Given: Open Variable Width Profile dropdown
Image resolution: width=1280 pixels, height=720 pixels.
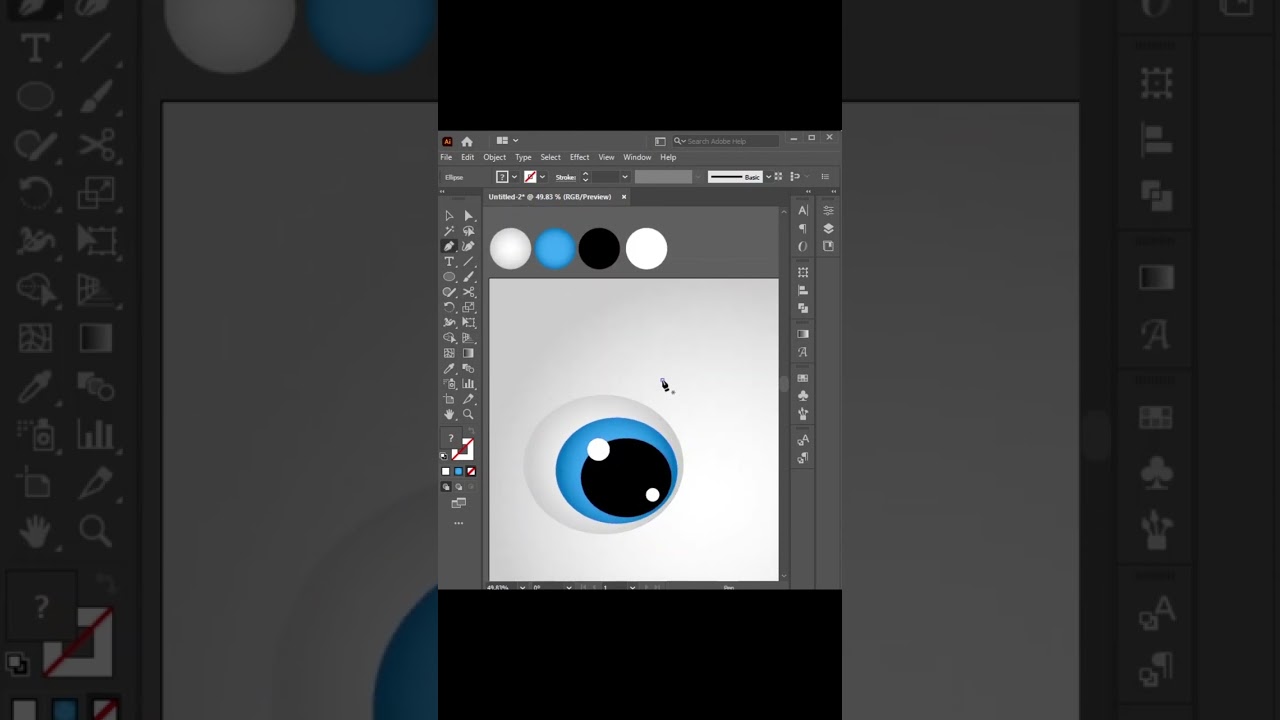Looking at the screenshot, I should coord(698,177).
